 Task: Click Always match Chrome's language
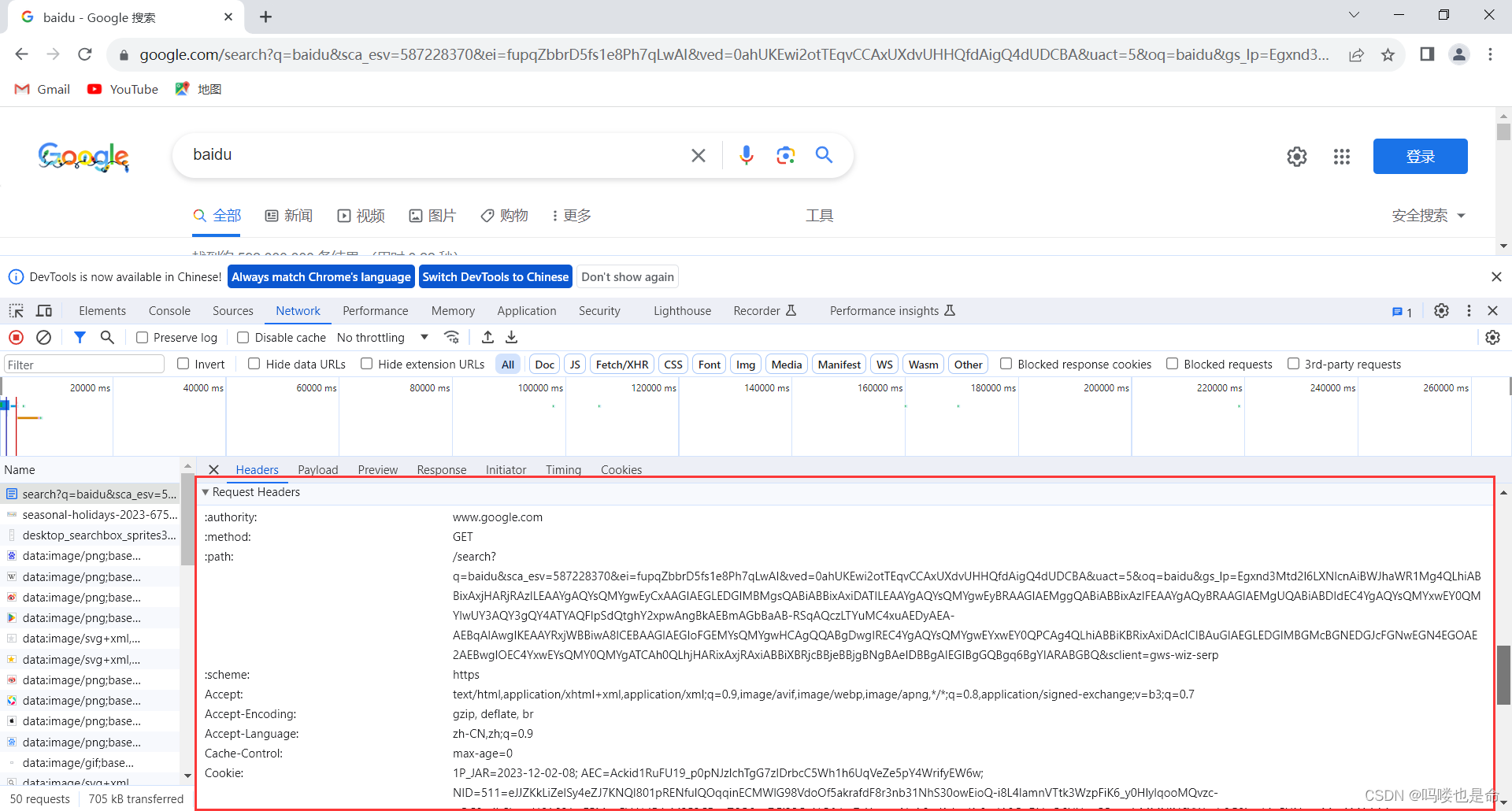tap(321, 276)
